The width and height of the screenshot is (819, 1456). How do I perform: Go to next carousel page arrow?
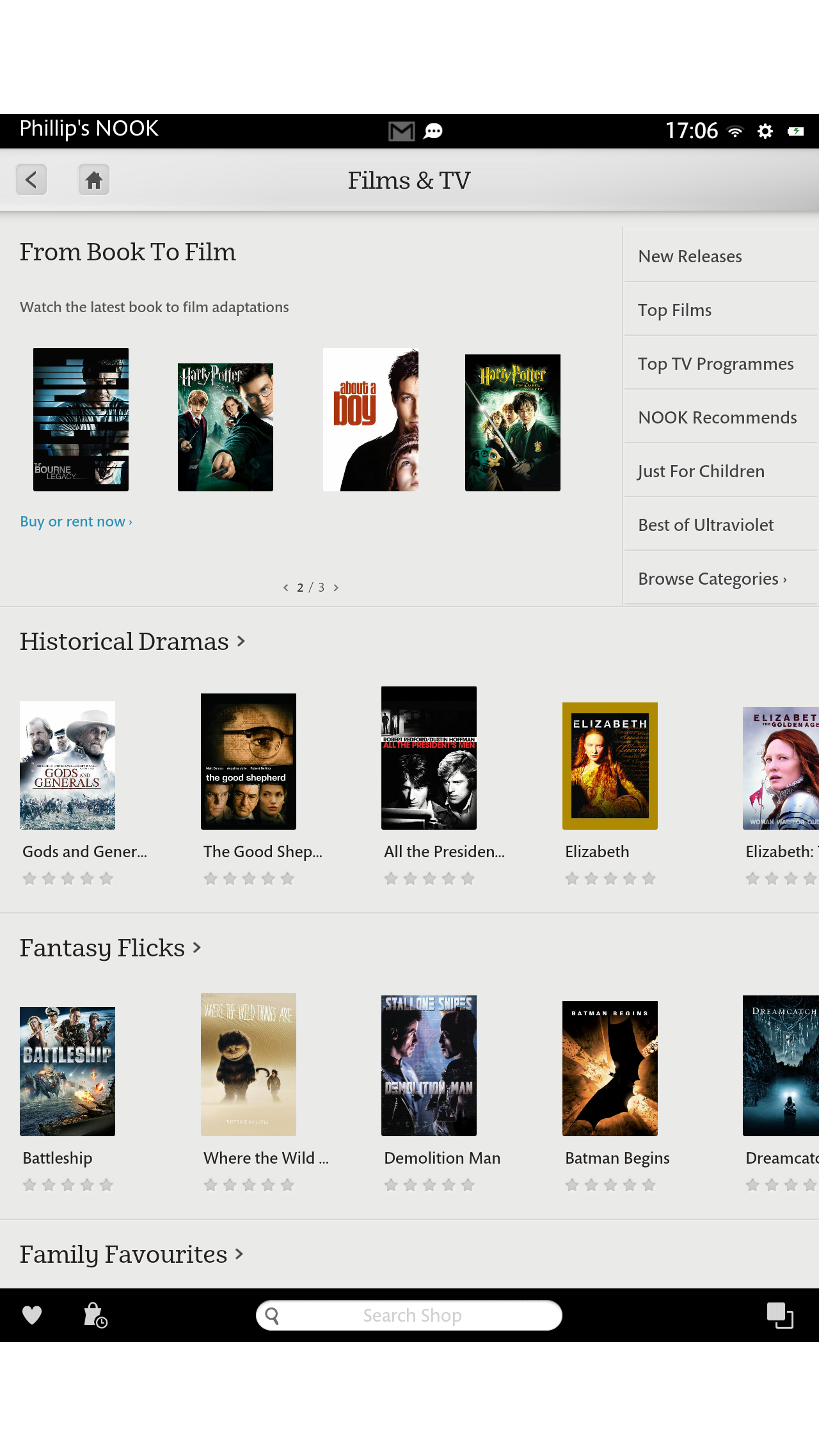pos(336,587)
